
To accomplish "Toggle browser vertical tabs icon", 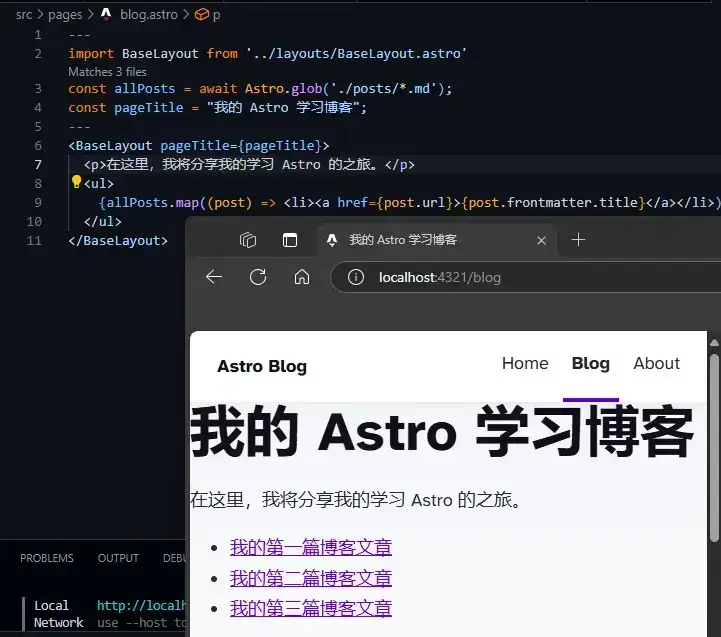I will click(x=290, y=240).
